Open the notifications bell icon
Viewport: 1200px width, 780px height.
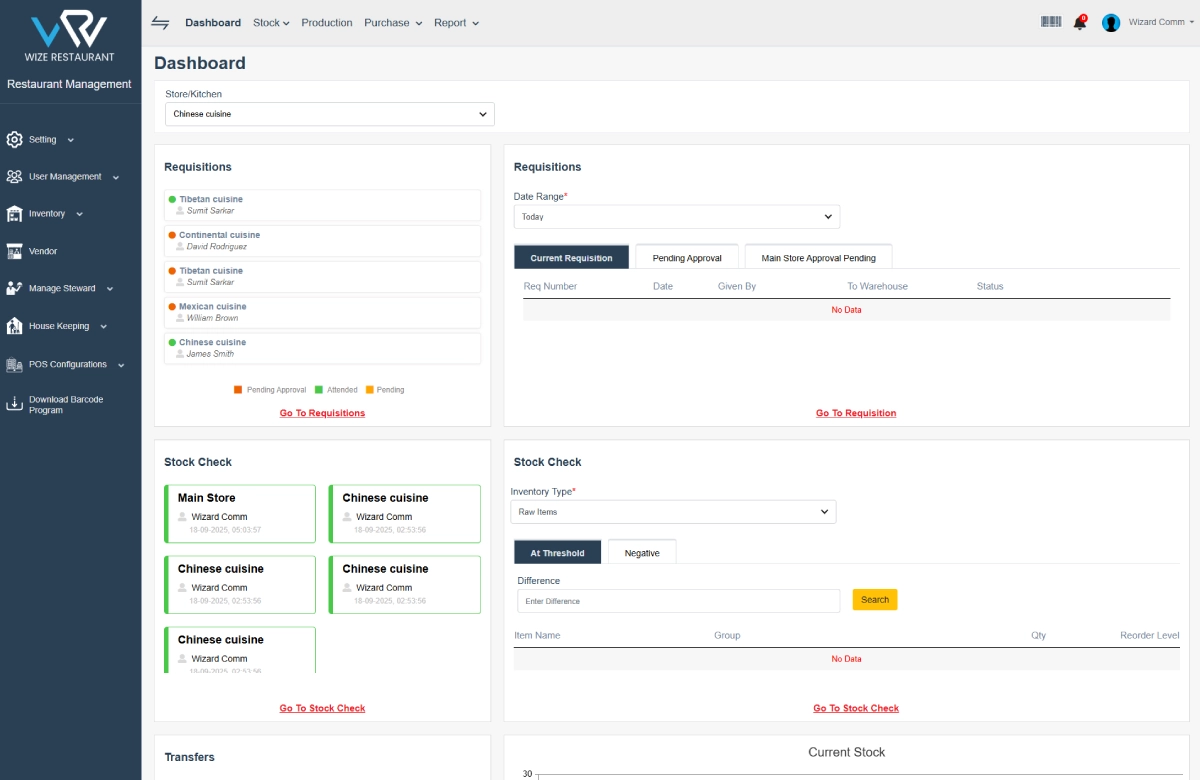click(x=1080, y=23)
